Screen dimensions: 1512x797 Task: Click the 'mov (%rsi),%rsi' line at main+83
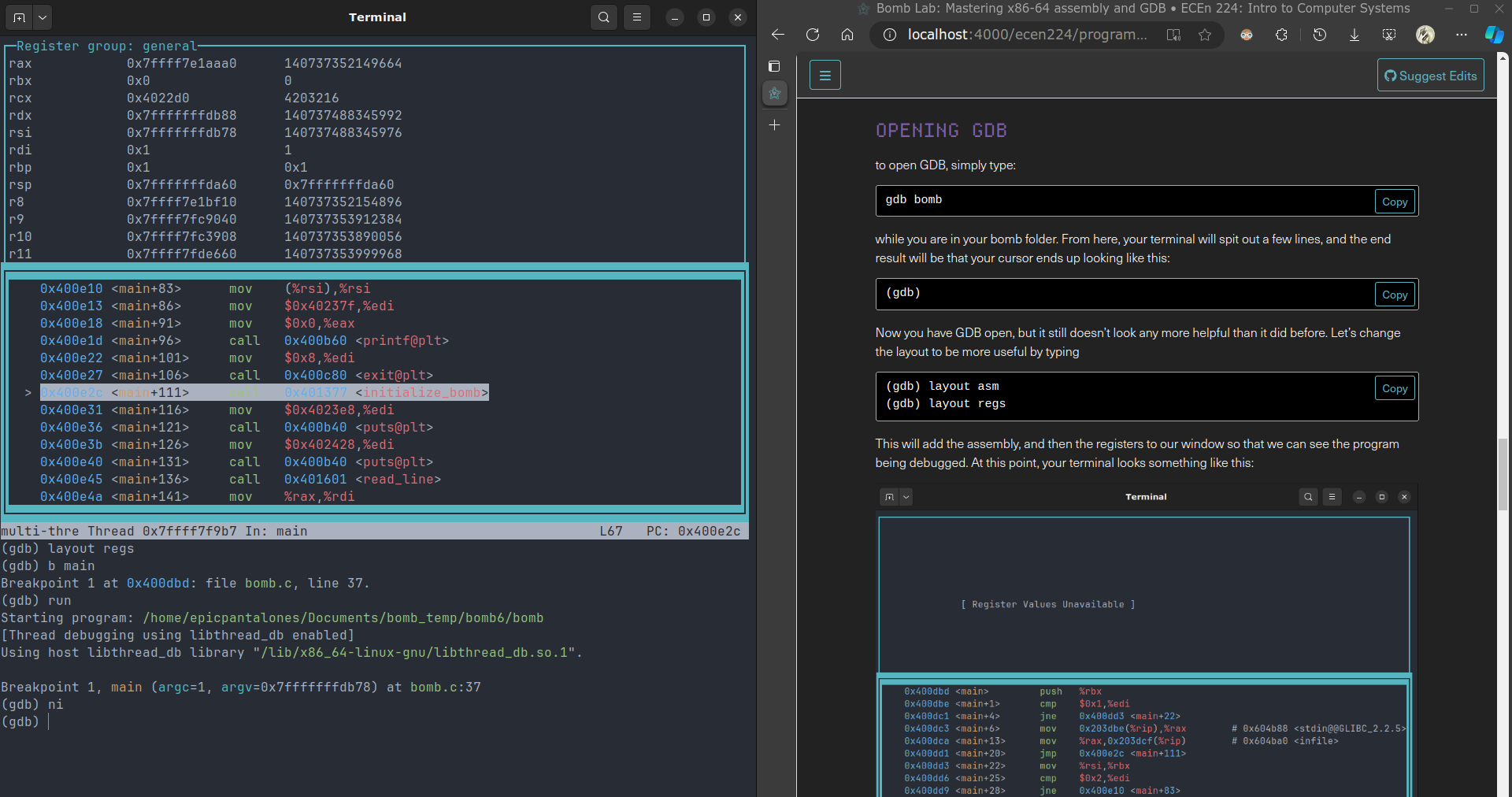[x=205, y=288]
